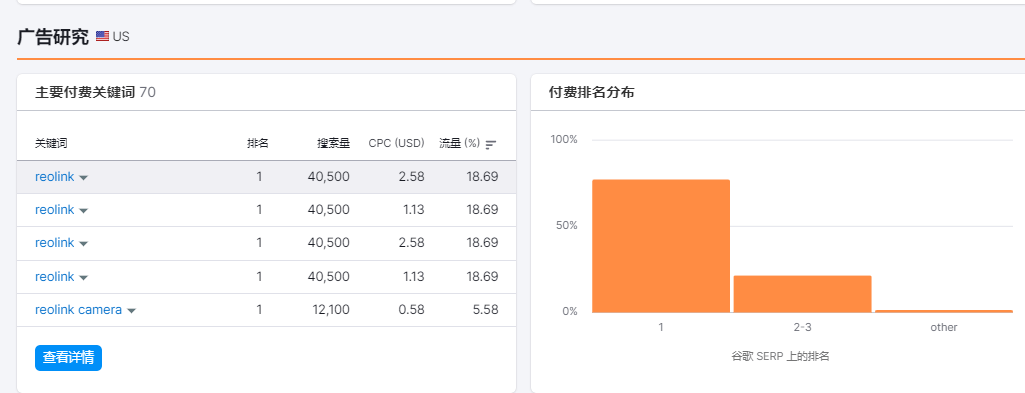Click the 2-3 x-axis label
This screenshot has height=393, width=1025.
point(802,327)
